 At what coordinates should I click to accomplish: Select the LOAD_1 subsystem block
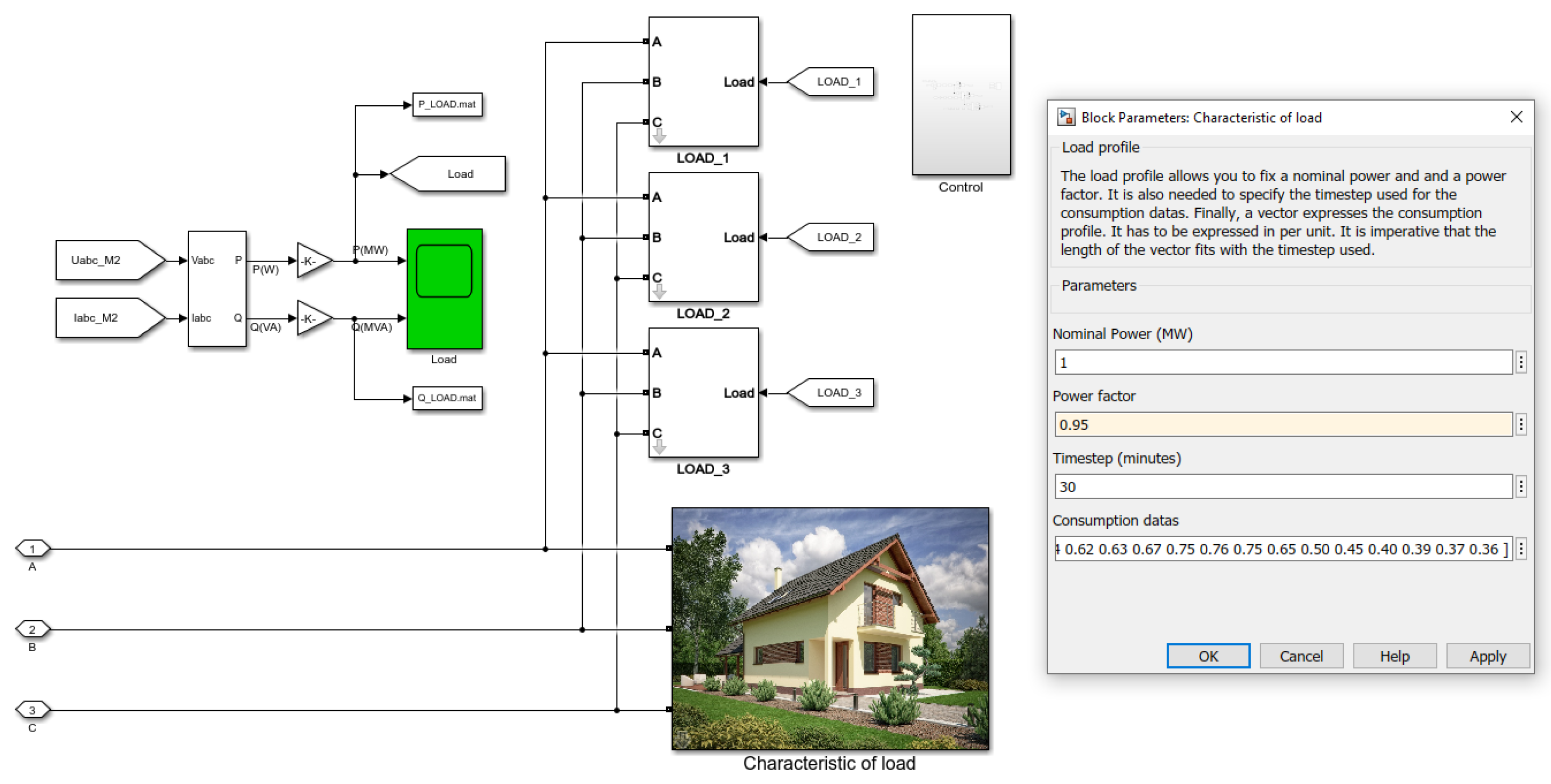pos(703,81)
